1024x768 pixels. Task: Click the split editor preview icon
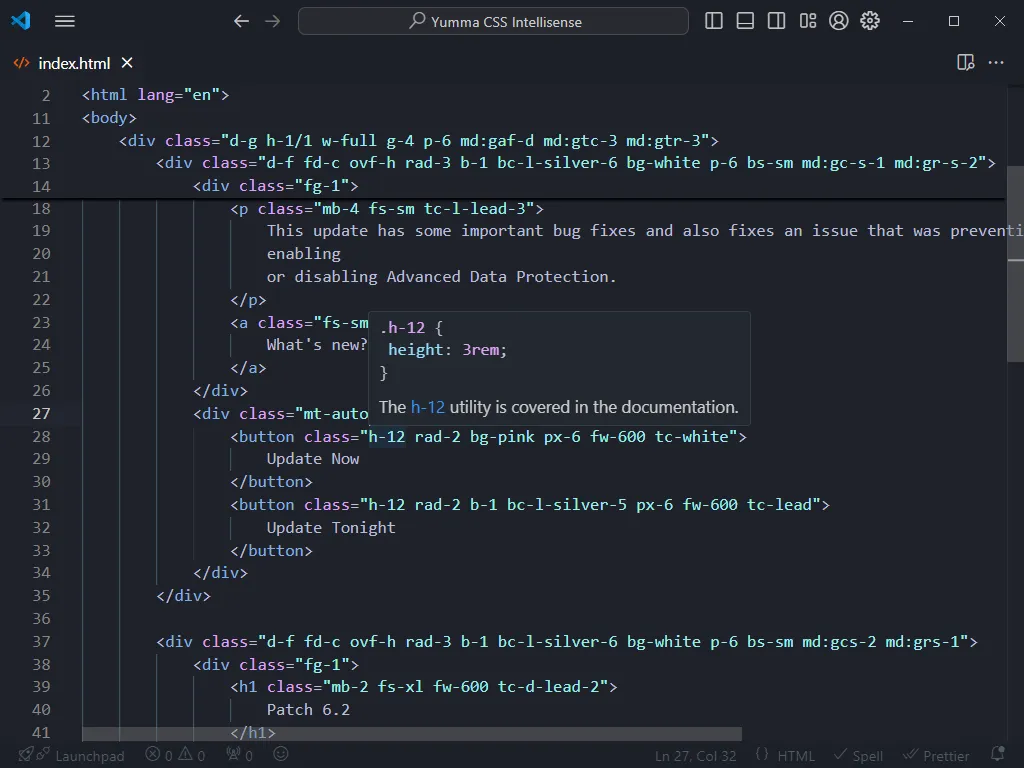click(965, 63)
